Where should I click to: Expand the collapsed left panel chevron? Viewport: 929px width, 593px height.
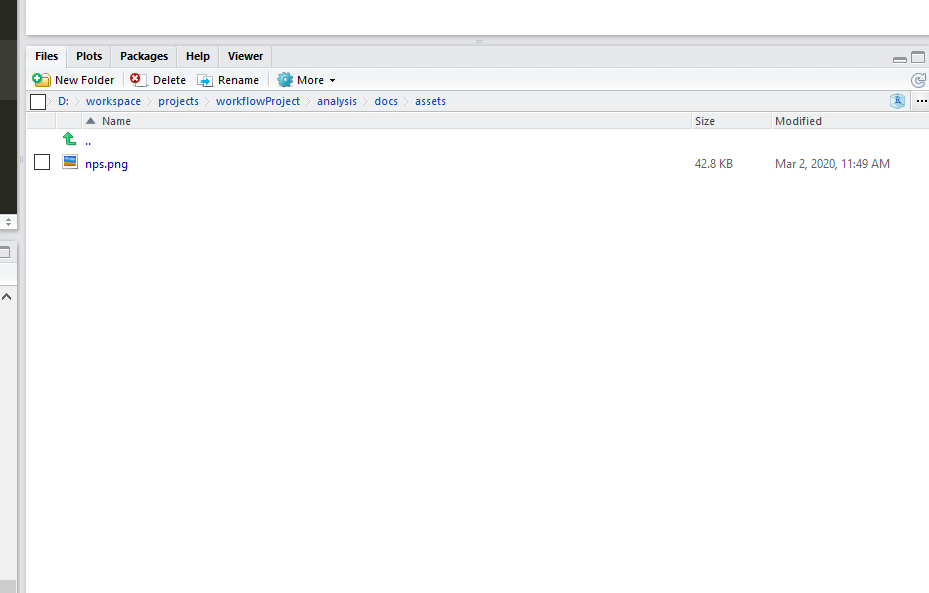click(x=6, y=296)
